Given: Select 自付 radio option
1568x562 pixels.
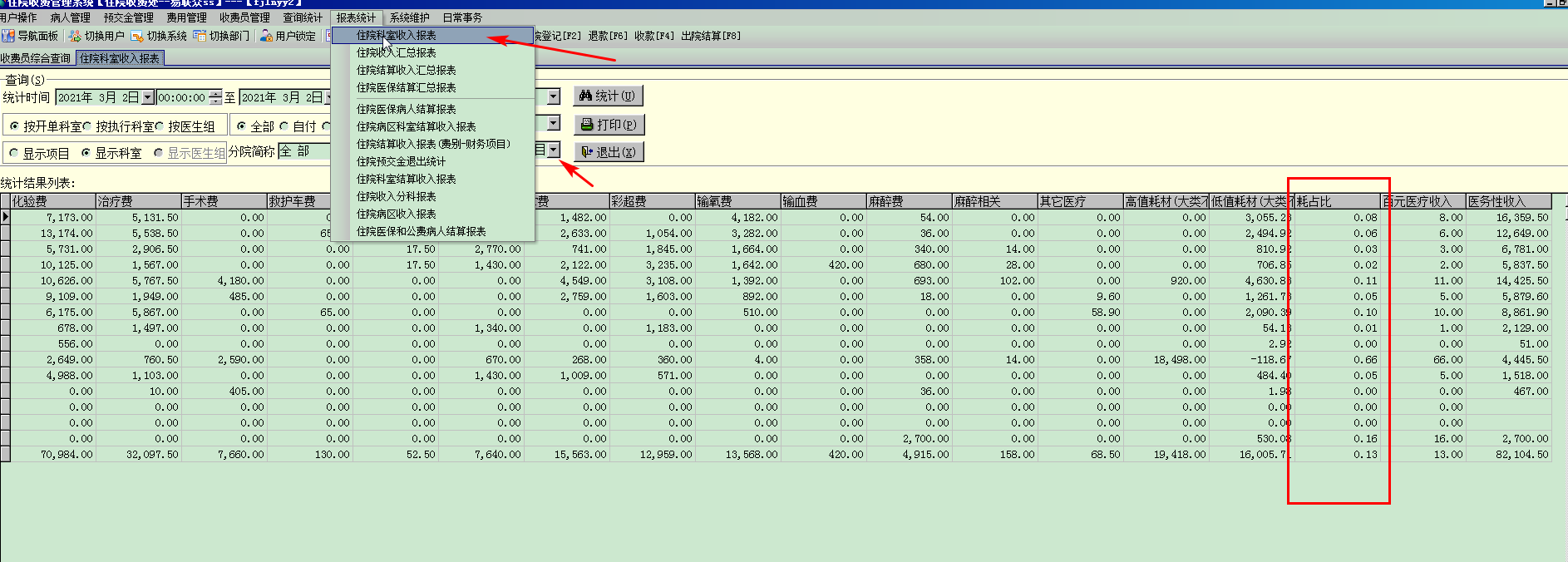Looking at the screenshot, I should click(x=284, y=126).
